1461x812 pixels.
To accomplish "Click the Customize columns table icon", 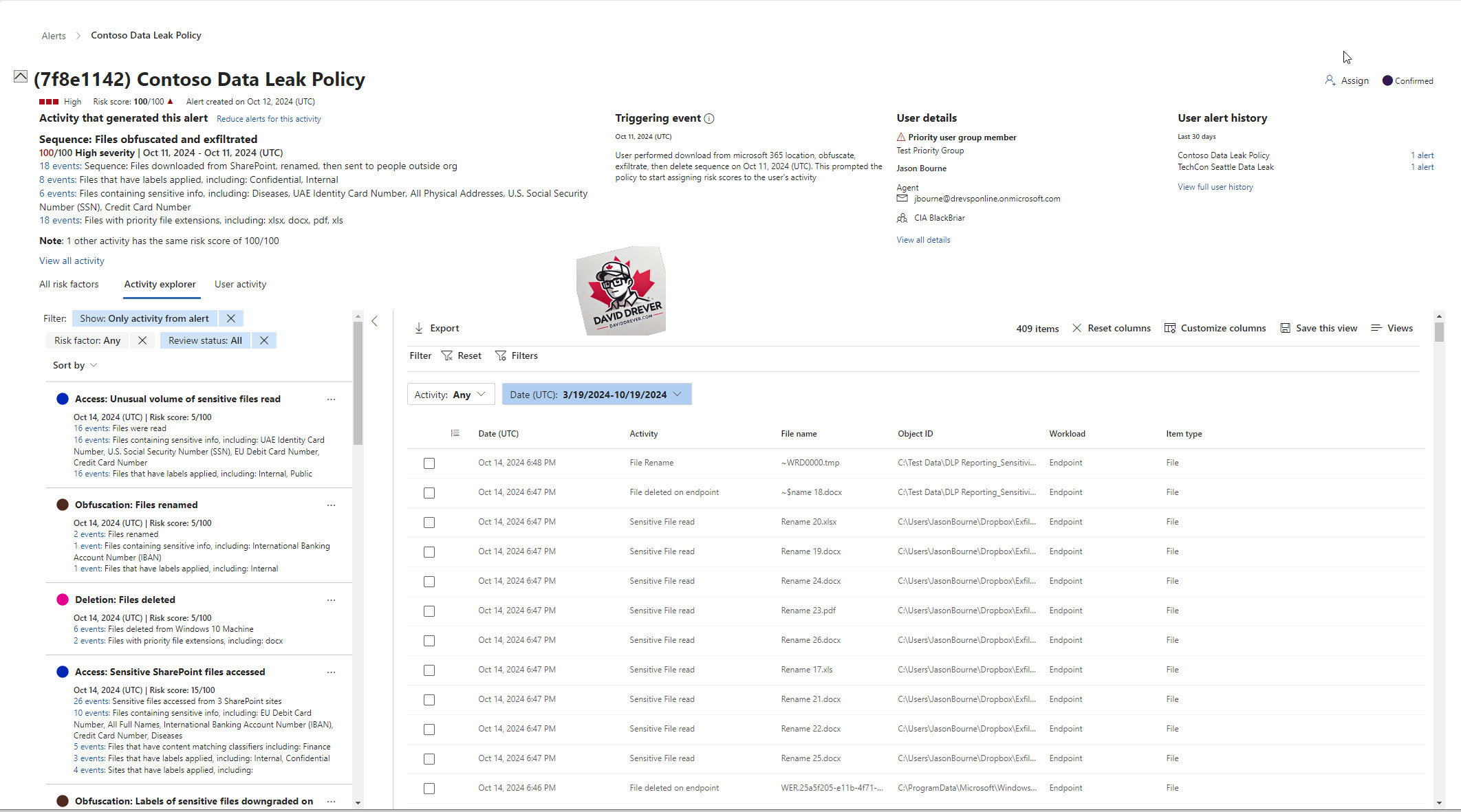I will tap(1169, 328).
